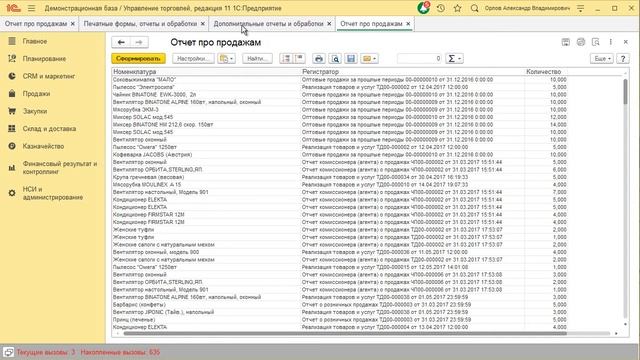Open the history clock icon

440,8
